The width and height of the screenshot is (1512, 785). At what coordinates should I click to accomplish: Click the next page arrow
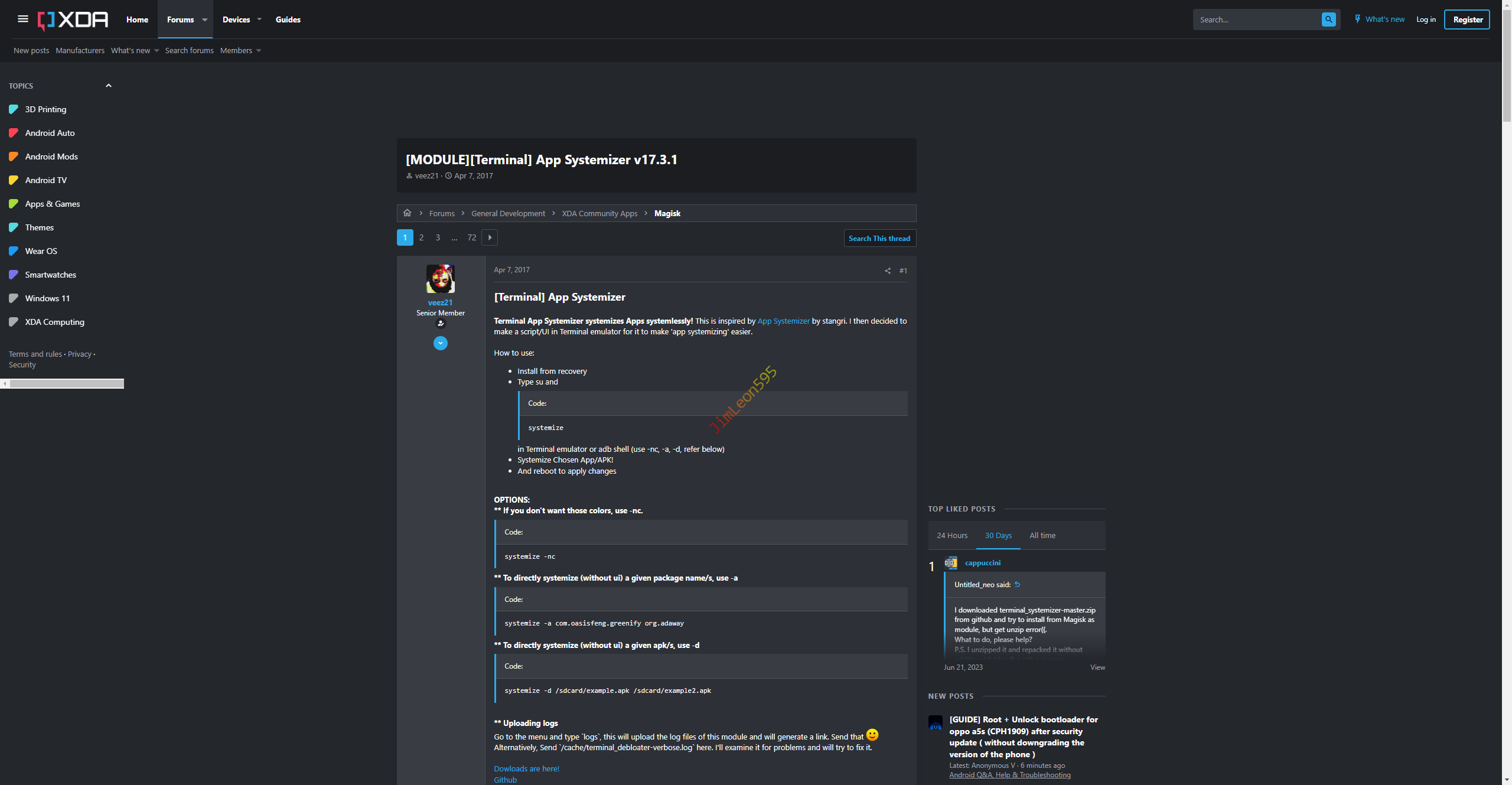pos(490,237)
